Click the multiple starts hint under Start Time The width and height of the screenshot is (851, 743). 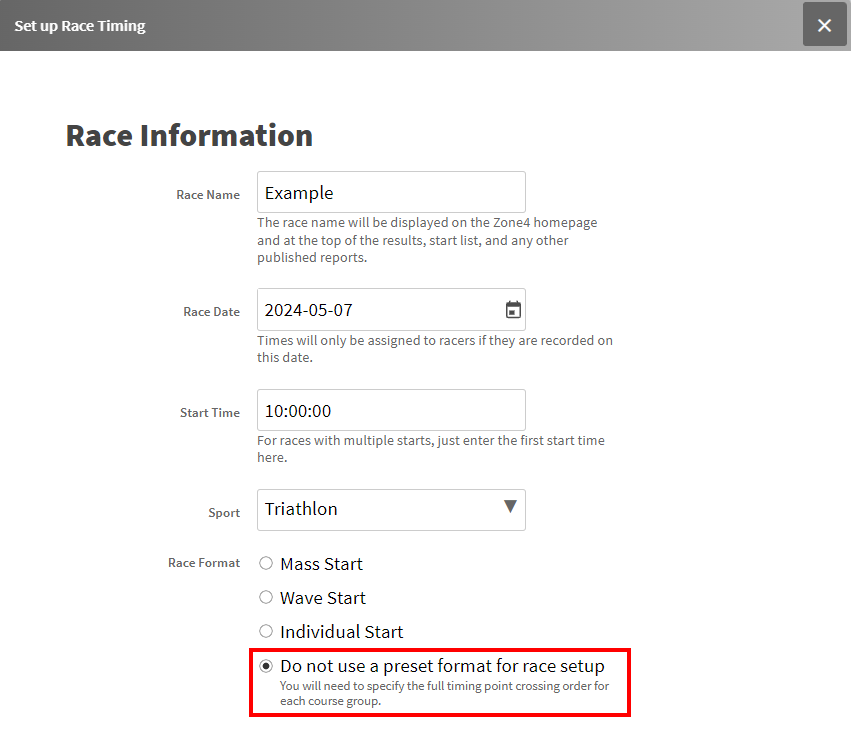[430, 449]
